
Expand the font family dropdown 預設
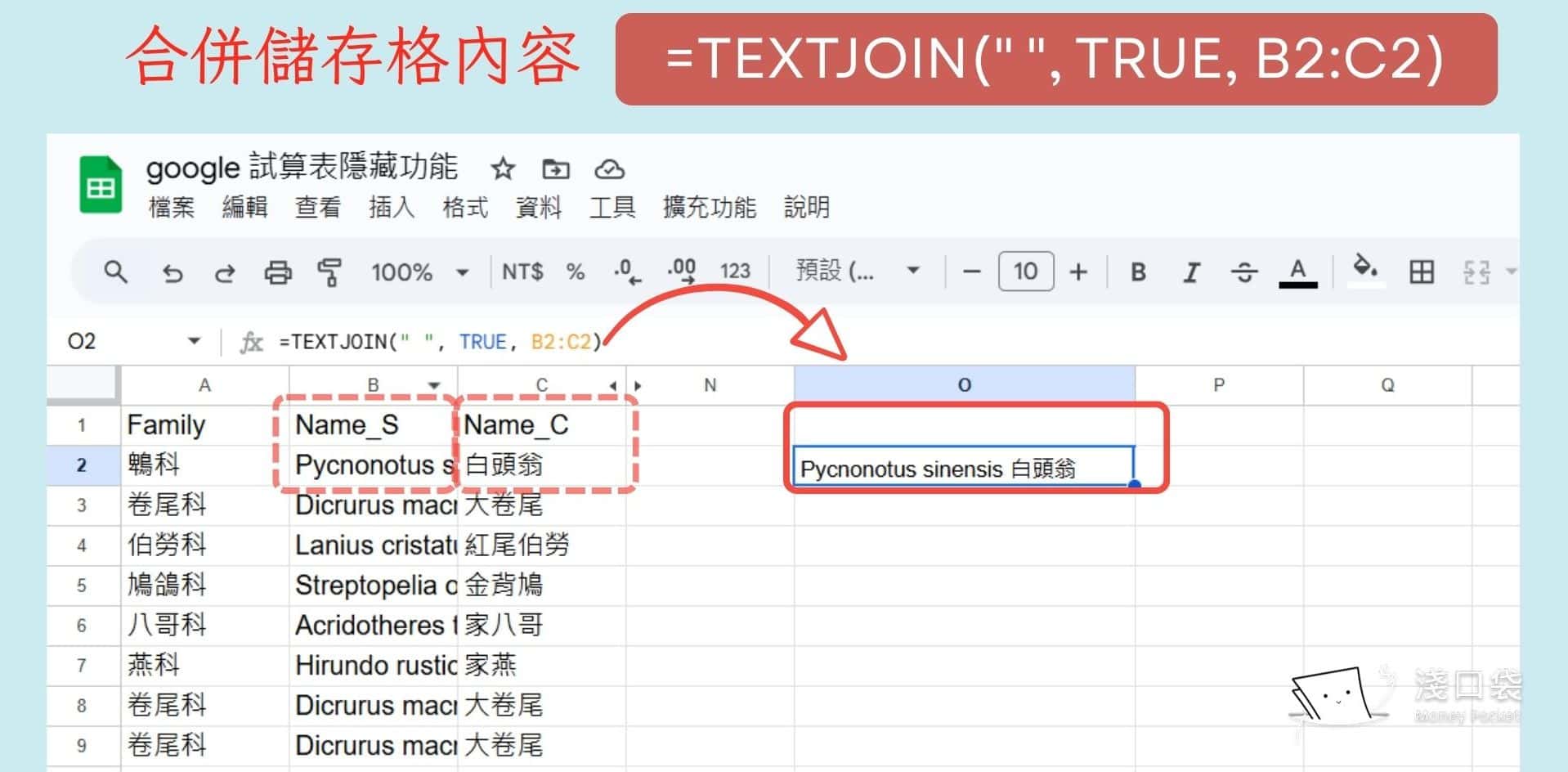857,271
